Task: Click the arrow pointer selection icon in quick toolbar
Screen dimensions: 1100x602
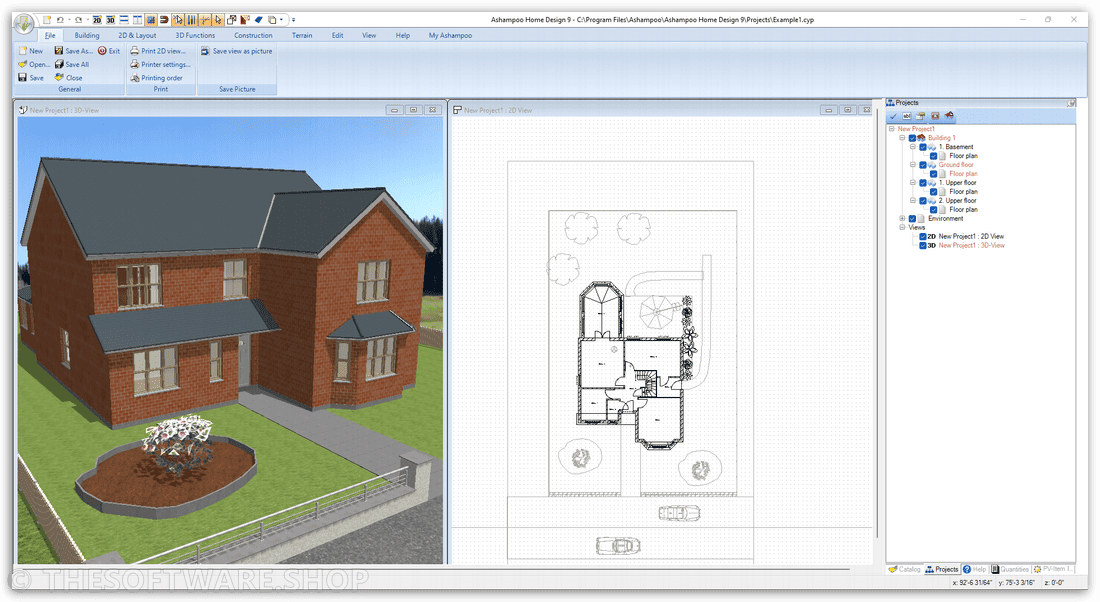Action: point(218,20)
